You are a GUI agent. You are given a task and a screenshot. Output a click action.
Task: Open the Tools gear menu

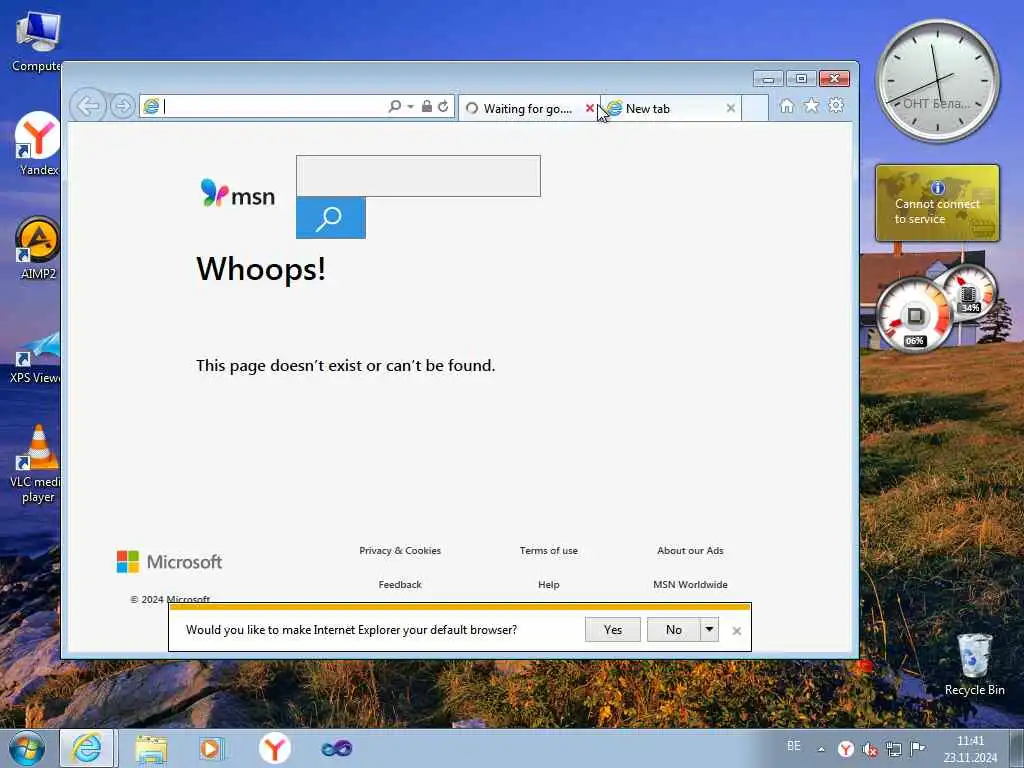836,105
